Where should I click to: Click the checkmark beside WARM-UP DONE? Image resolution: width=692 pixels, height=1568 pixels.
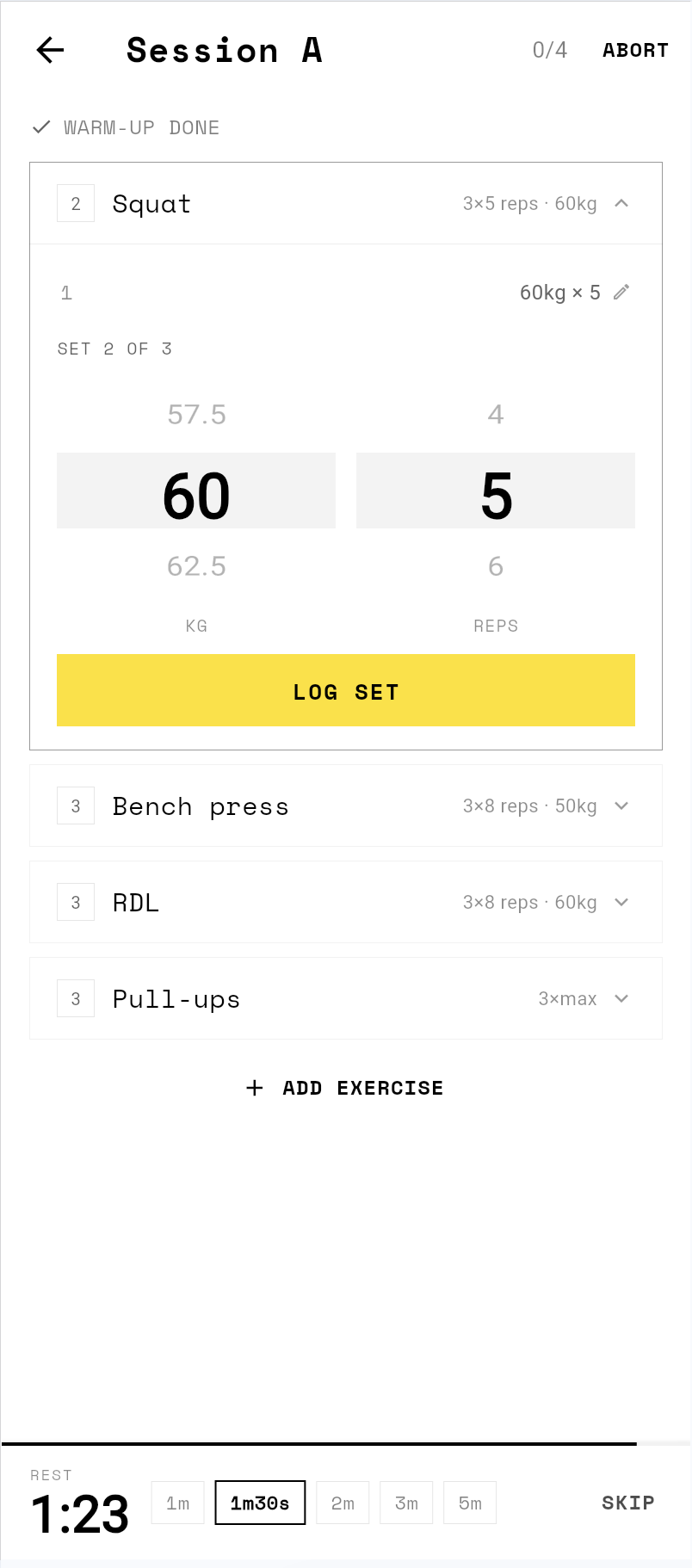click(40, 127)
